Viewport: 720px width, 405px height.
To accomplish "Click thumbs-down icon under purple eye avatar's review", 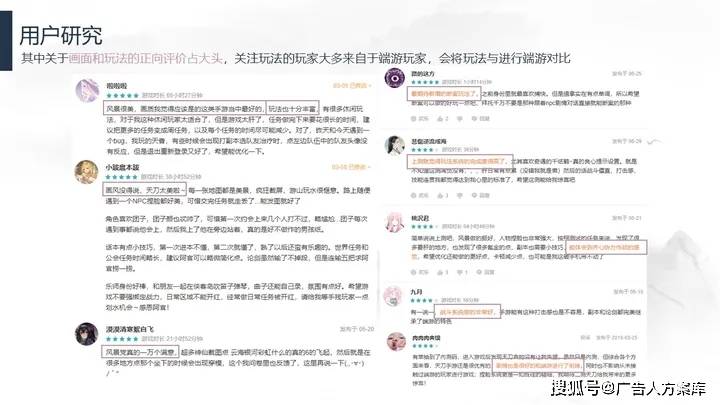I will click(460, 118).
